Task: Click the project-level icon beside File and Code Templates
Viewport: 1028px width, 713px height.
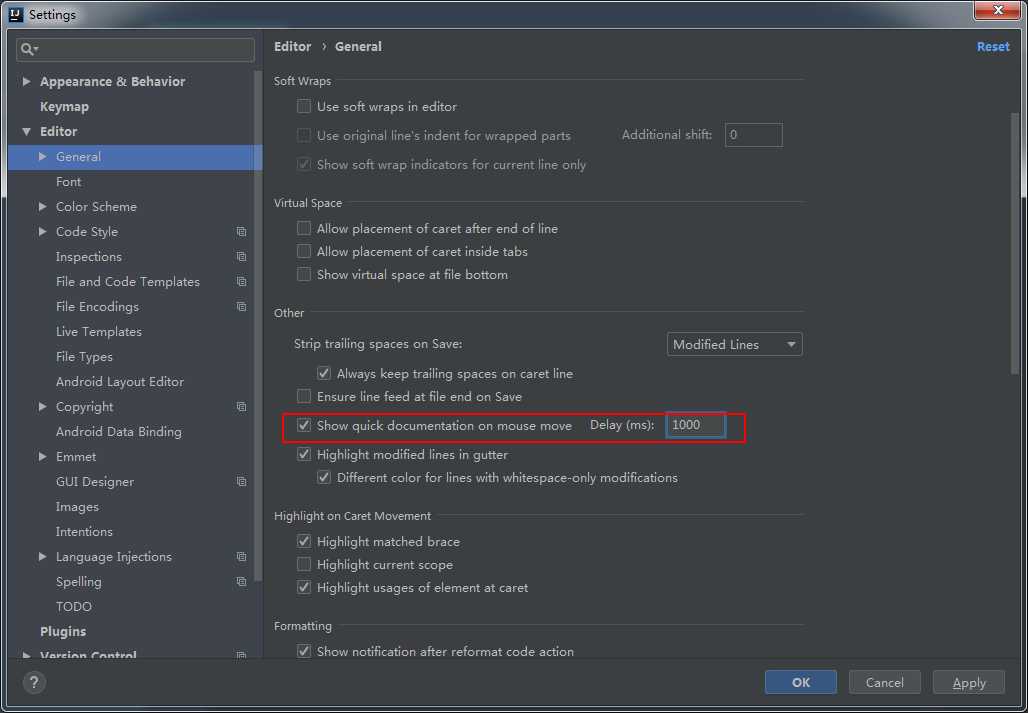Action: coord(241,282)
